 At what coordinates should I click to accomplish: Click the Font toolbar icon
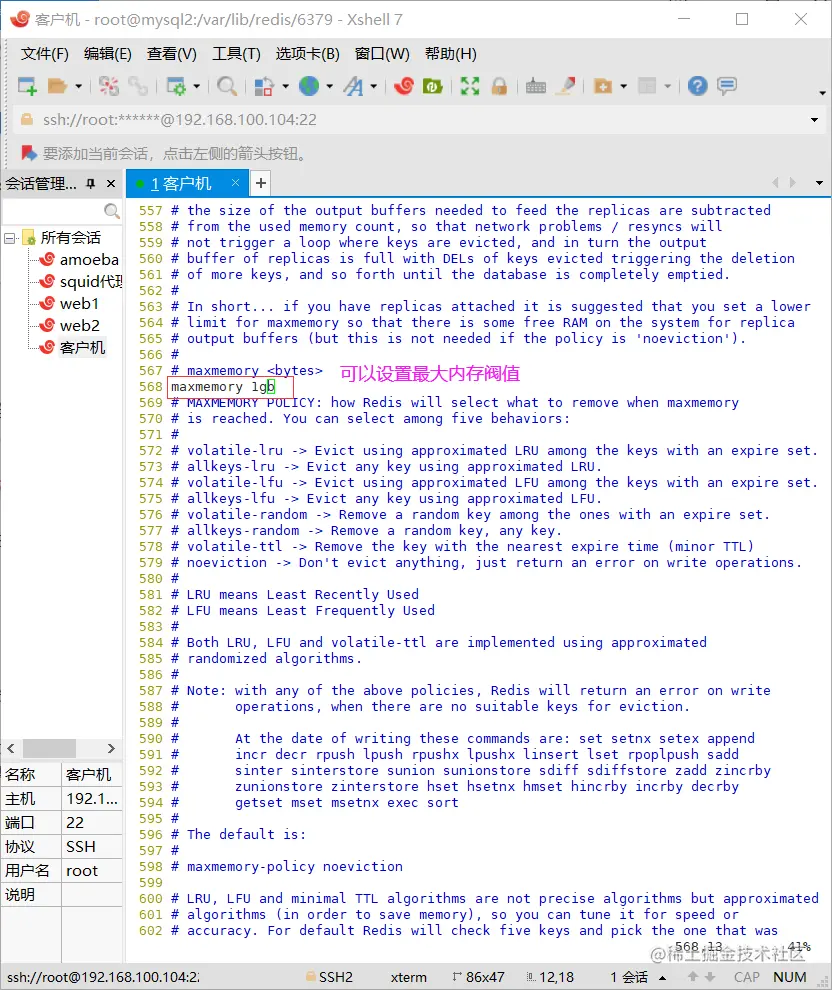click(x=354, y=86)
